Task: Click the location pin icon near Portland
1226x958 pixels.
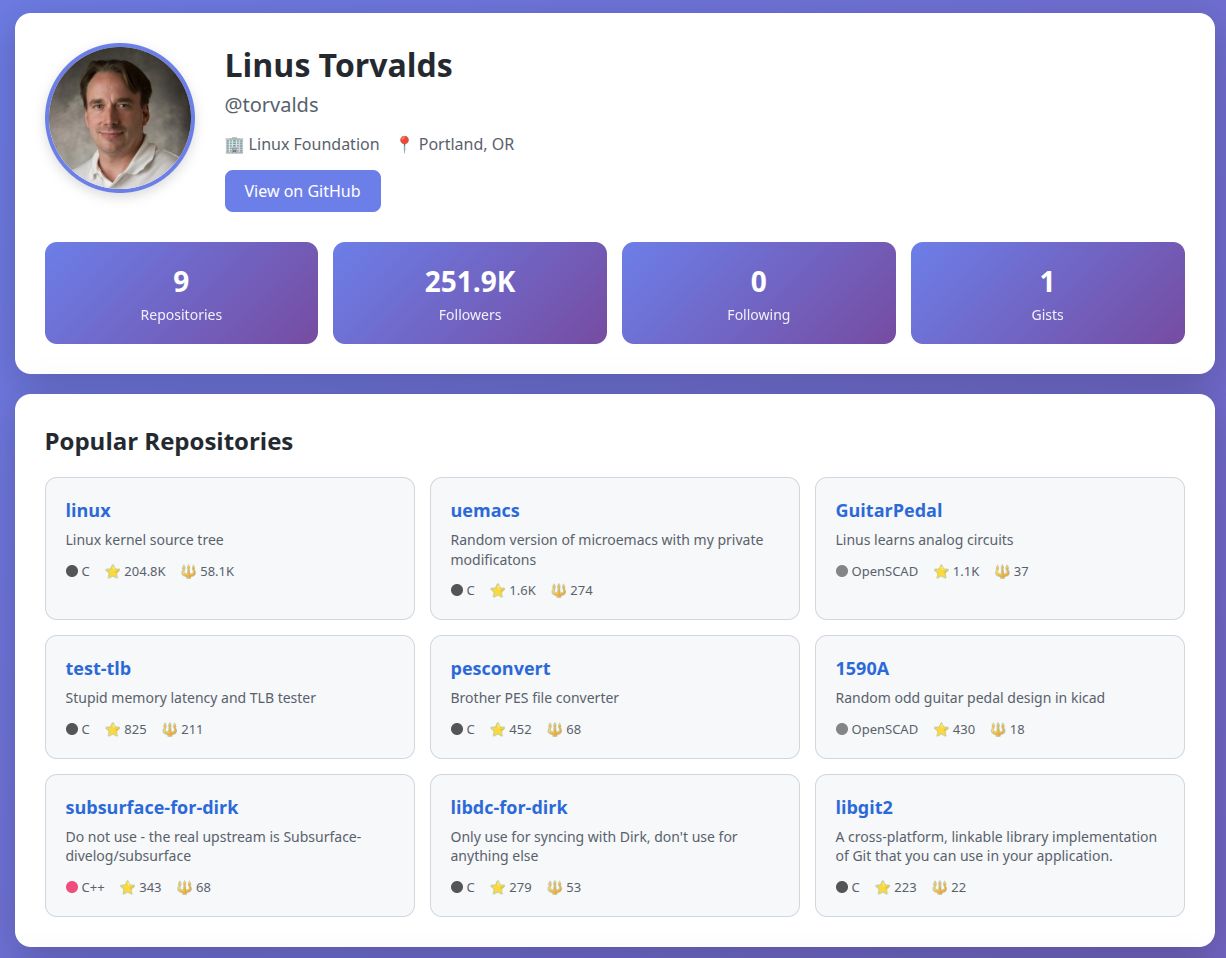Action: 404,145
